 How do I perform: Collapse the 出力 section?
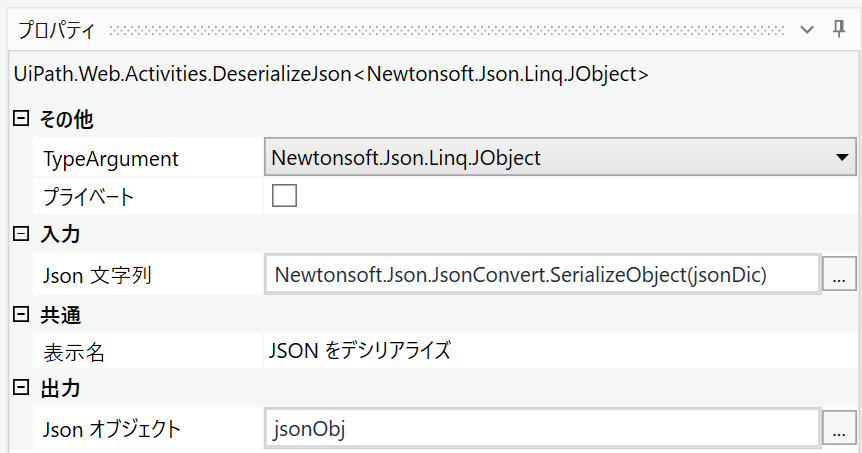tap(20, 387)
